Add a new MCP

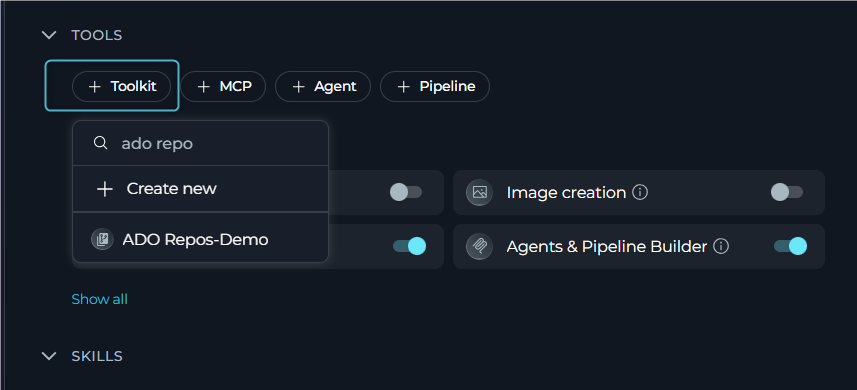click(223, 86)
